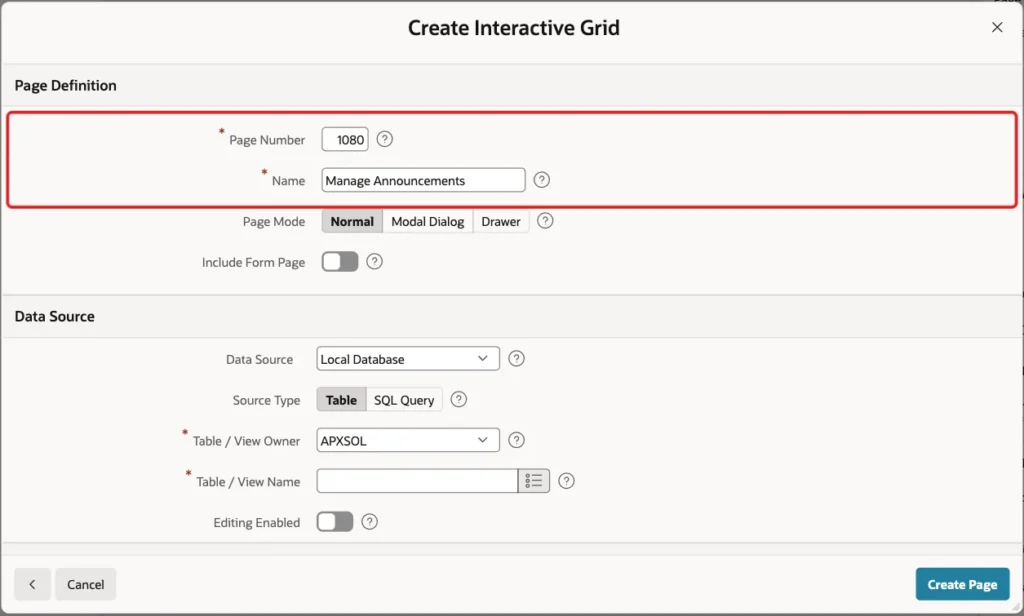Open help for Editing Enabled
The height and width of the screenshot is (616, 1024).
[370, 522]
